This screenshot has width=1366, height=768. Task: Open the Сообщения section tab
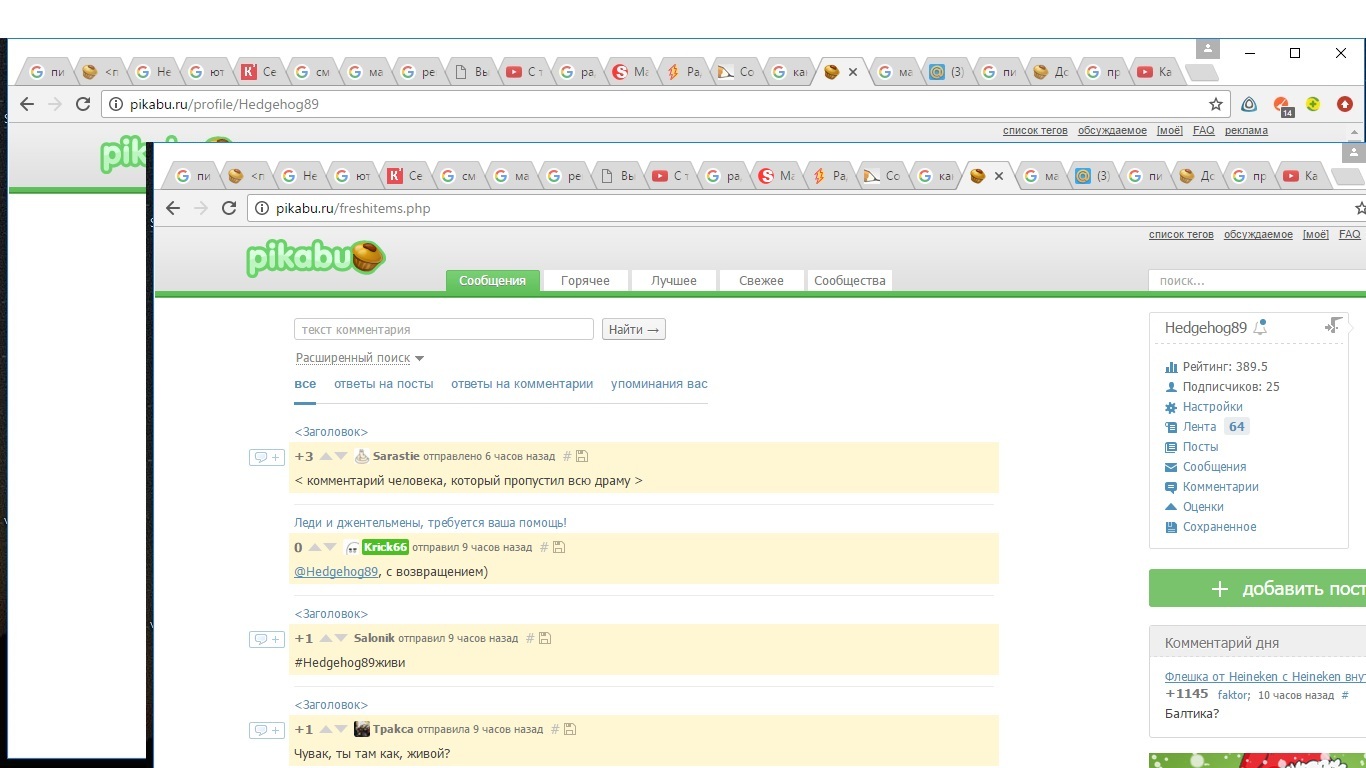point(492,281)
